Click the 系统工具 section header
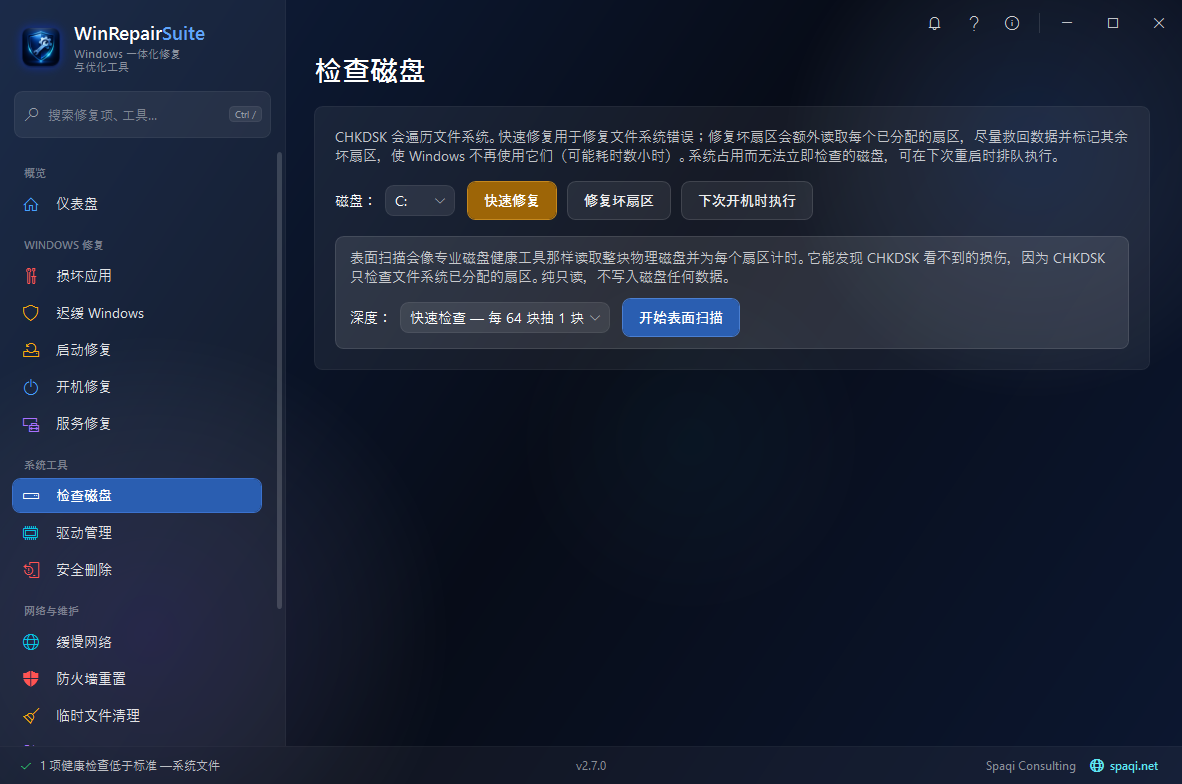1182x784 pixels. 45,465
